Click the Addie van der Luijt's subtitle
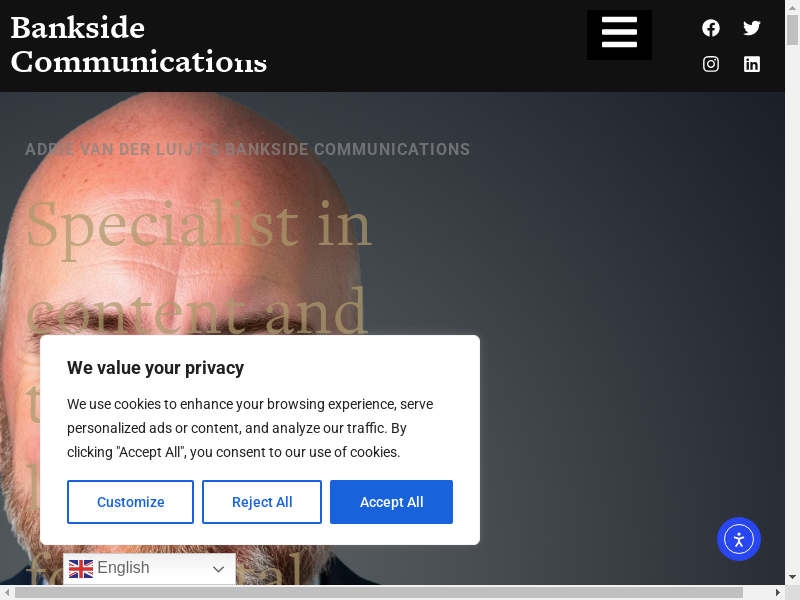This screenshot has height=600, width=800. point(247,150)
